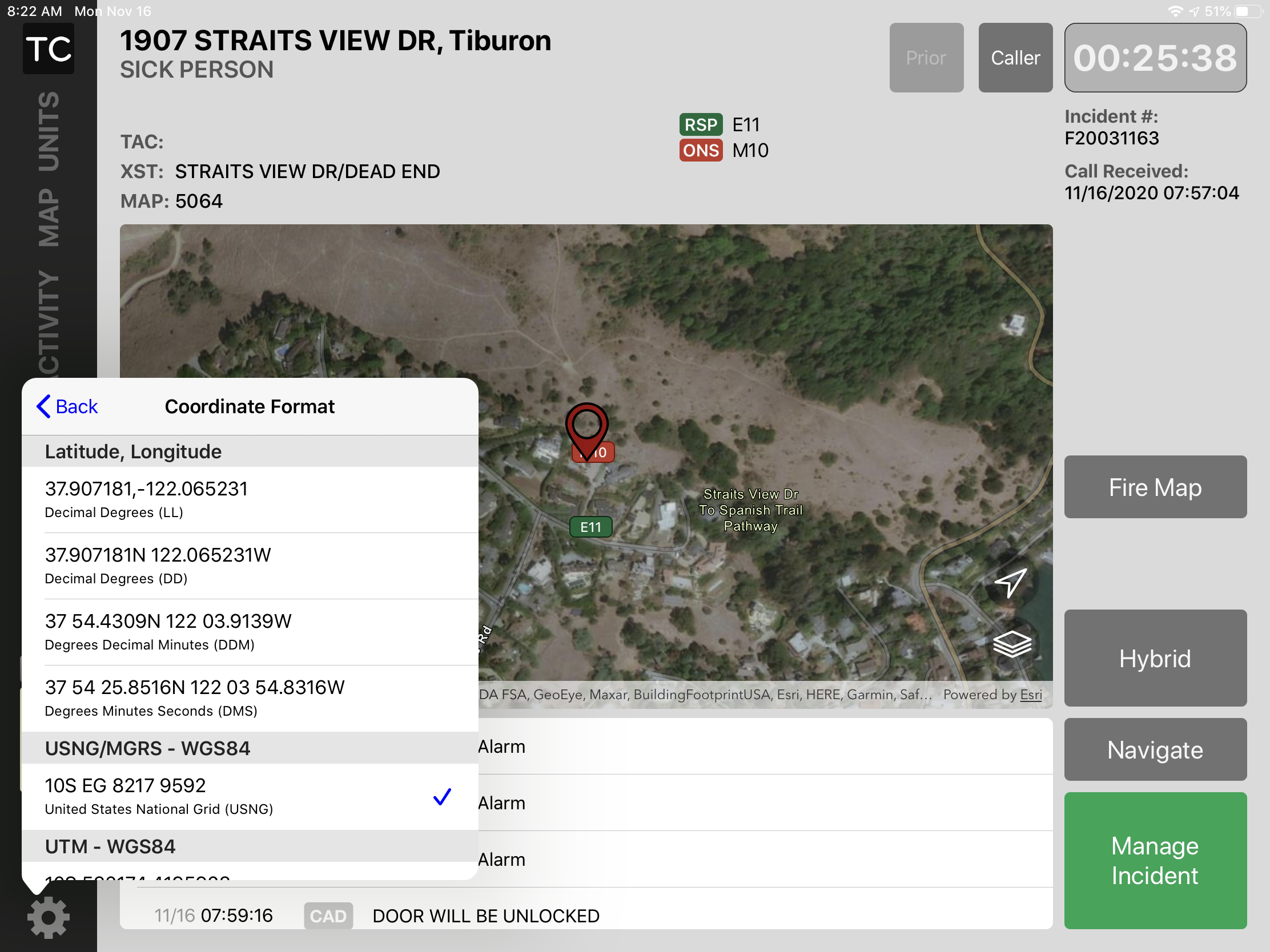The height and width of the screenshot is (952, 1270).
Task: Tap the ONS status badge
Action: tap(701, 150)
